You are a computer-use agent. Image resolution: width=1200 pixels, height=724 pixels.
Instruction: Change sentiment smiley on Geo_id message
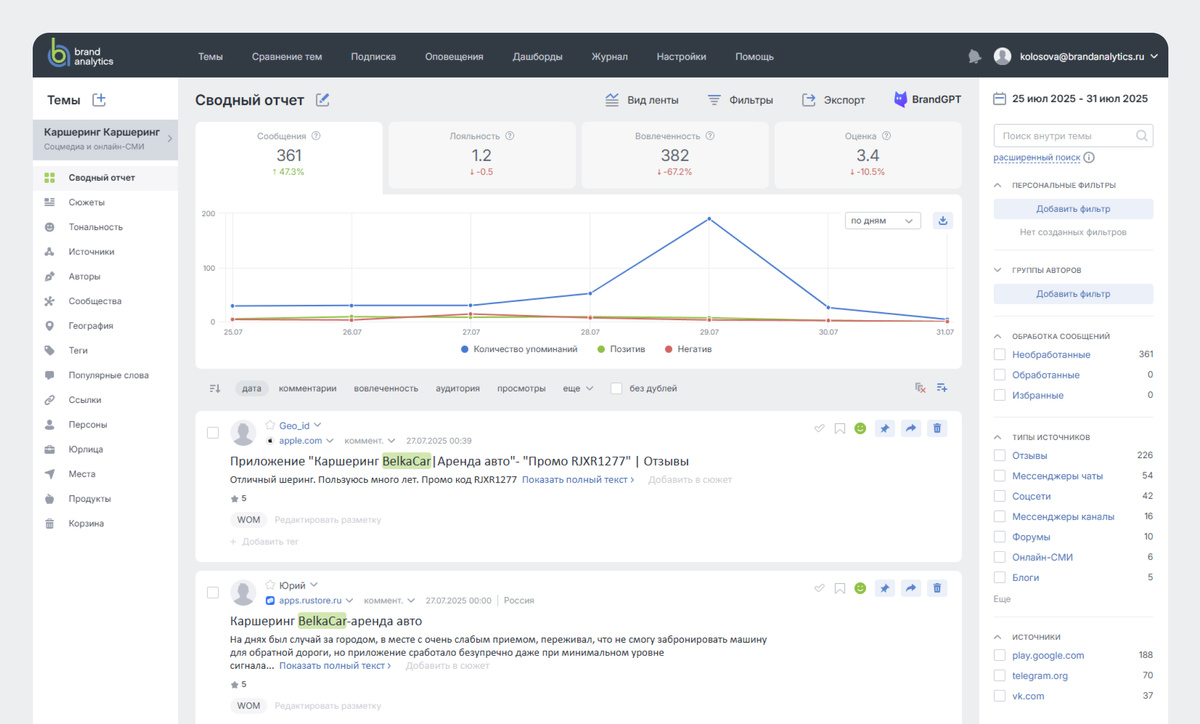click(860, 428)
